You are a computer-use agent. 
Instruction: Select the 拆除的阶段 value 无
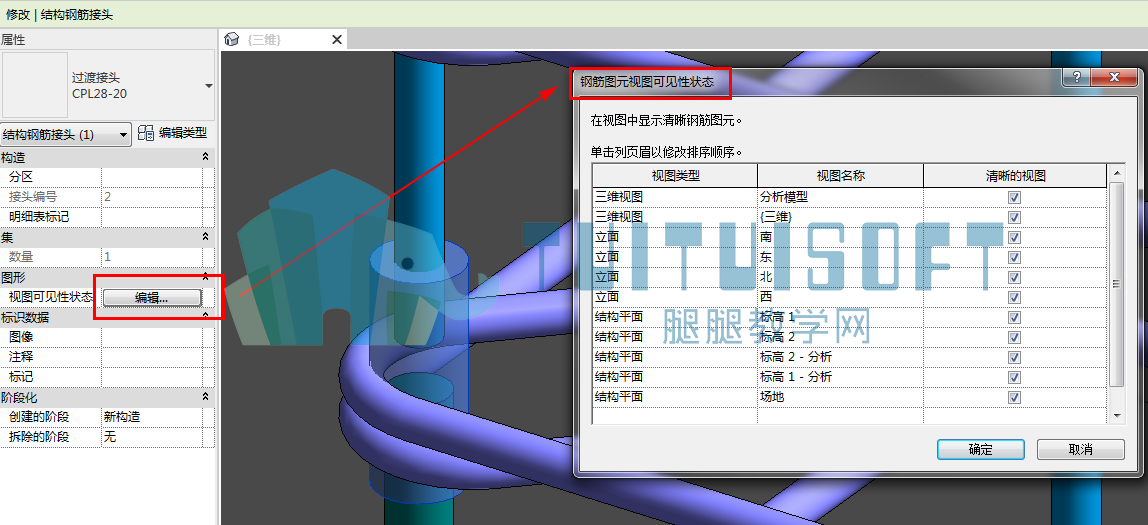152,437
